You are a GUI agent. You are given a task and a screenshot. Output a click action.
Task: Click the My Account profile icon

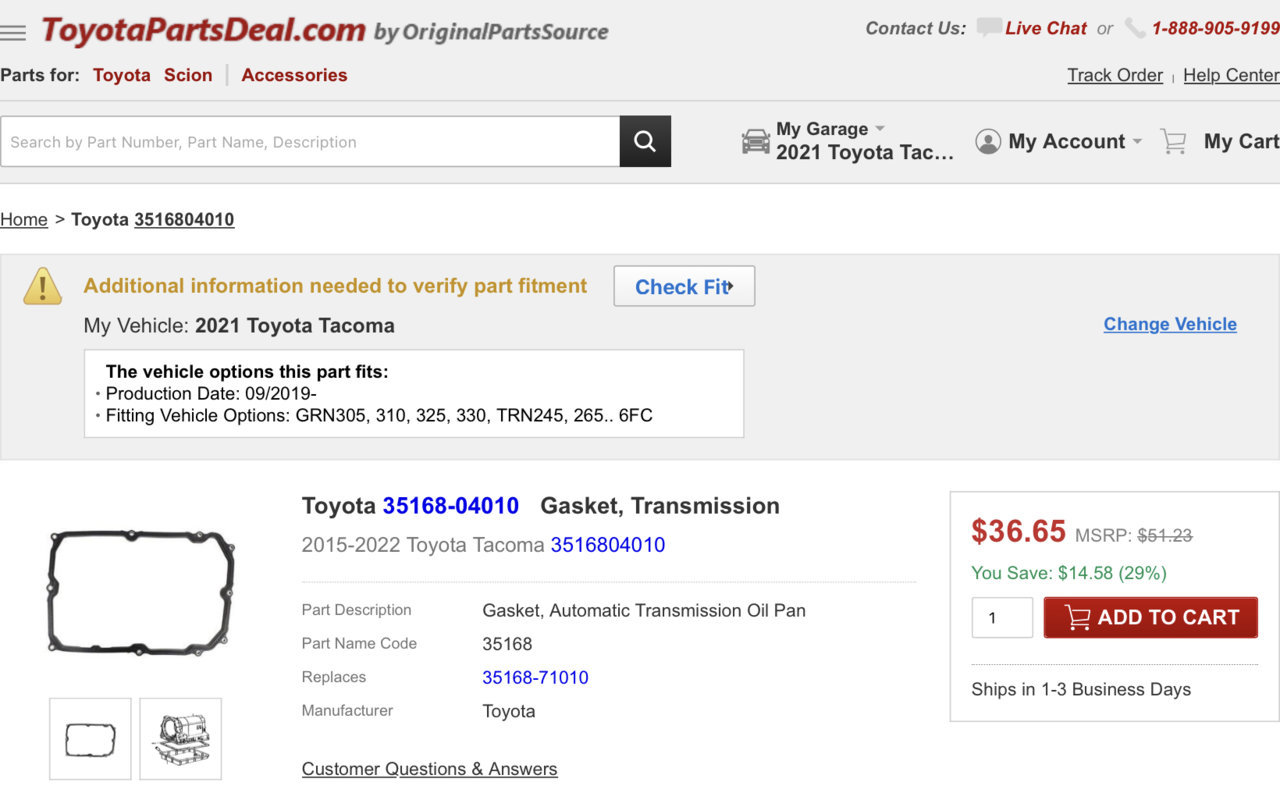(x=988, y=141)
